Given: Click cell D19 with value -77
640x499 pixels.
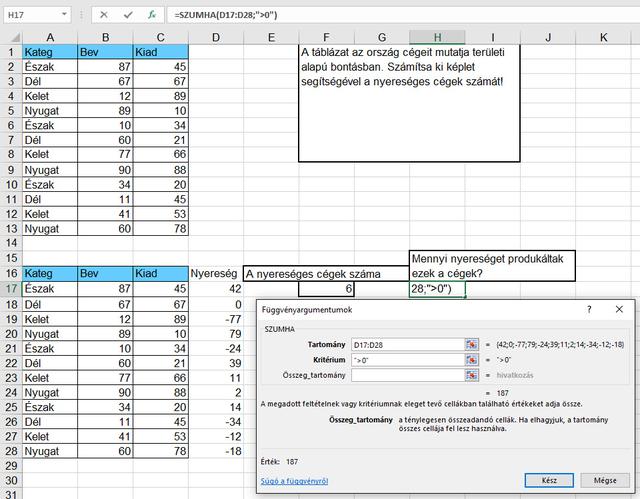Looking at the screenshot, I should pyautogui.click(x=216, y=319).
